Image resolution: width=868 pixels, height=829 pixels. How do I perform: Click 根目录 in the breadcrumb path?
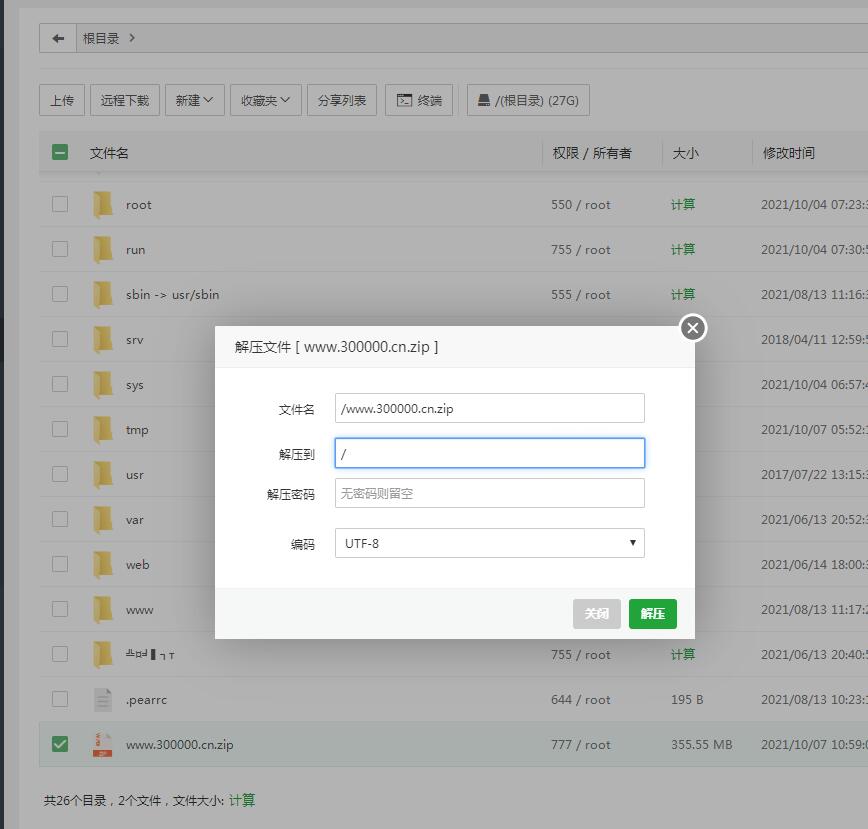click(101, 38)
